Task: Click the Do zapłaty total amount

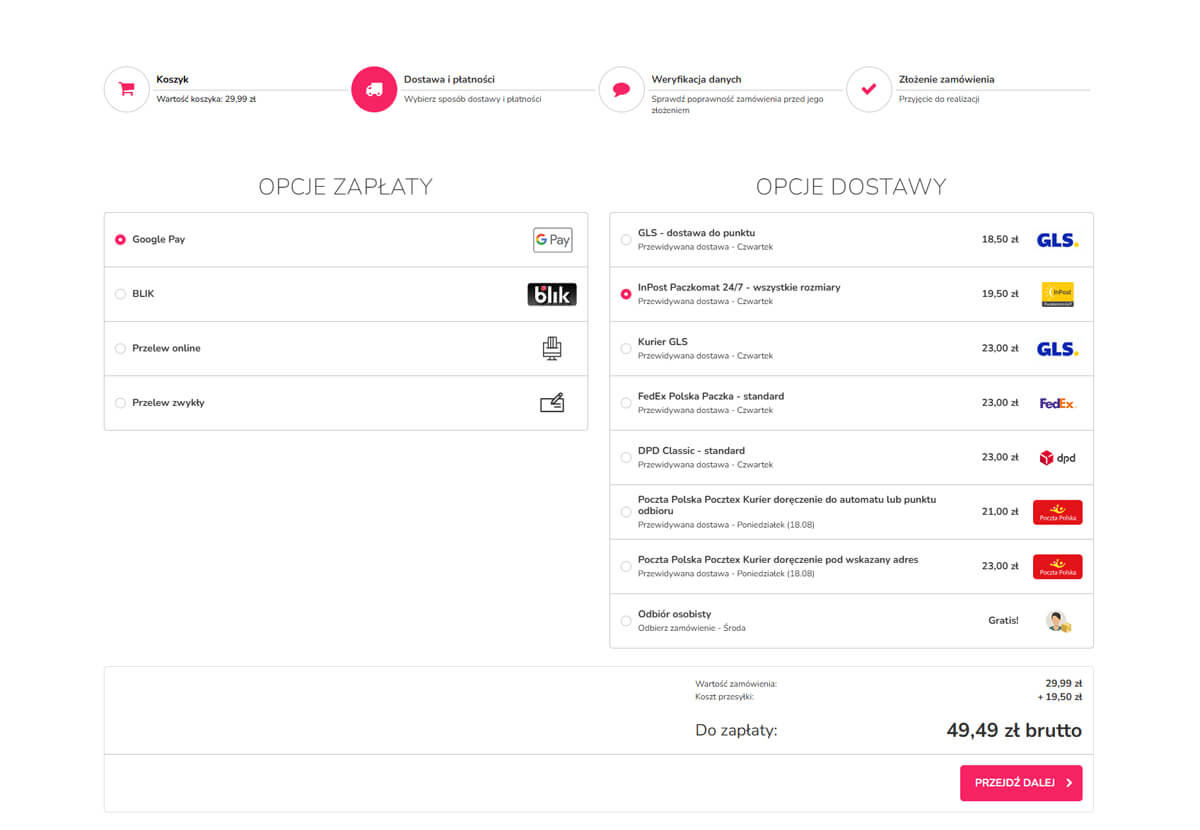Action: [x=1013, y=730]
